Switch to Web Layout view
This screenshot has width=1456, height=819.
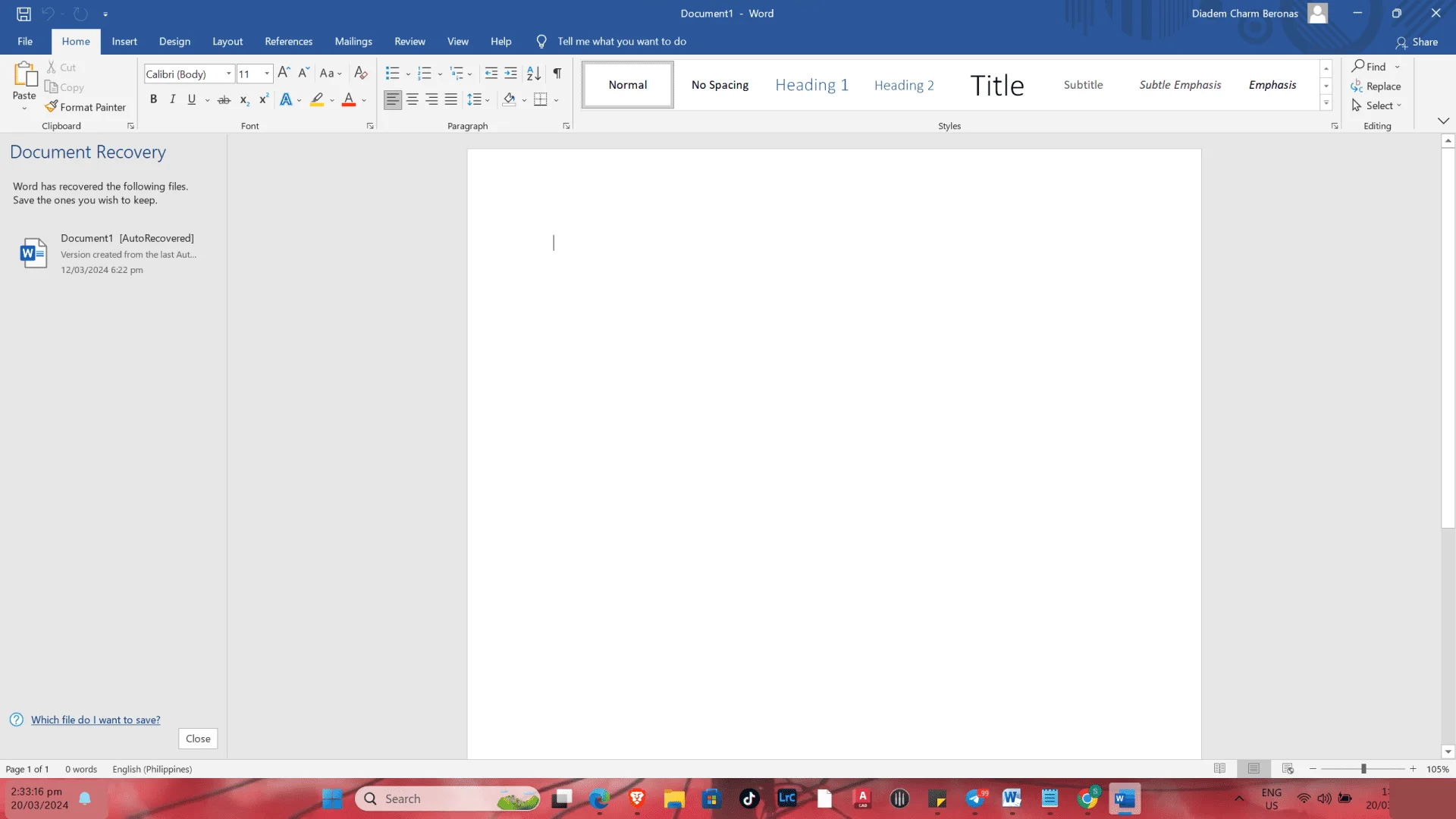pyautogui.click(x=1288, y=769)
